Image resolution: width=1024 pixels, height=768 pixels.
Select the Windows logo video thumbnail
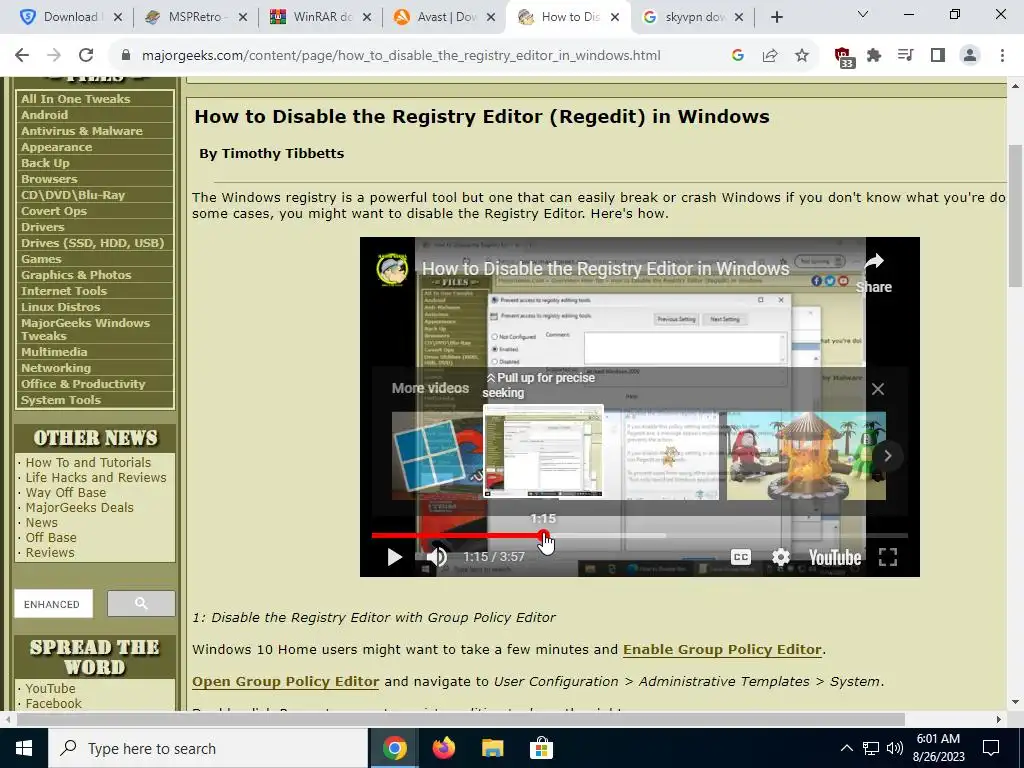[x=436, y=456]
